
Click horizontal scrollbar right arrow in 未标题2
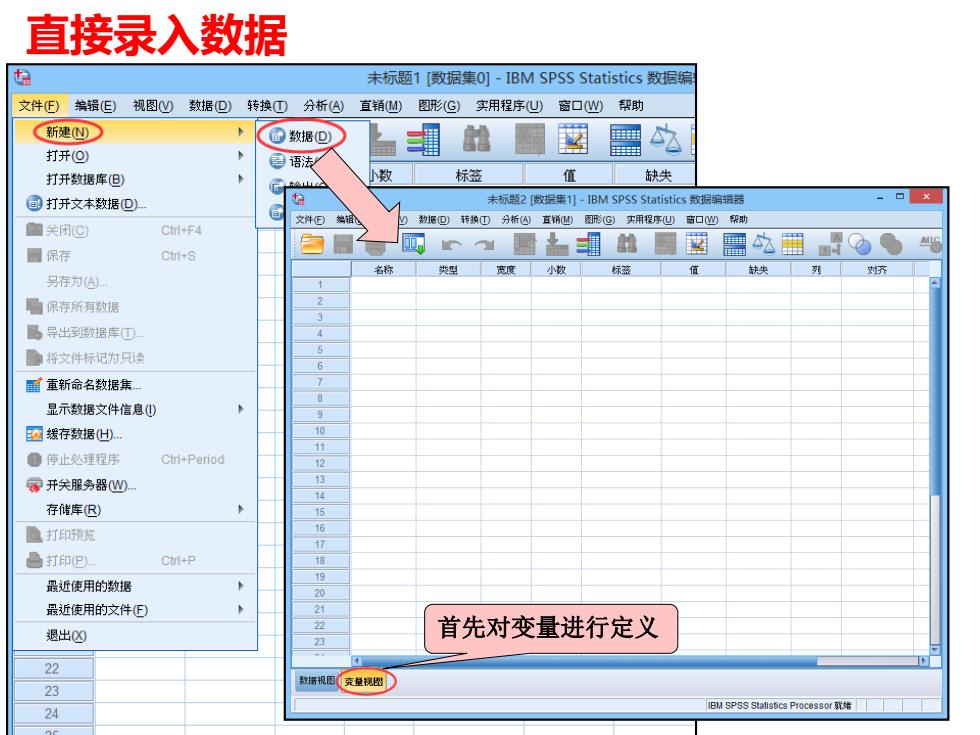pyautogui.click(x=922, y=661)
